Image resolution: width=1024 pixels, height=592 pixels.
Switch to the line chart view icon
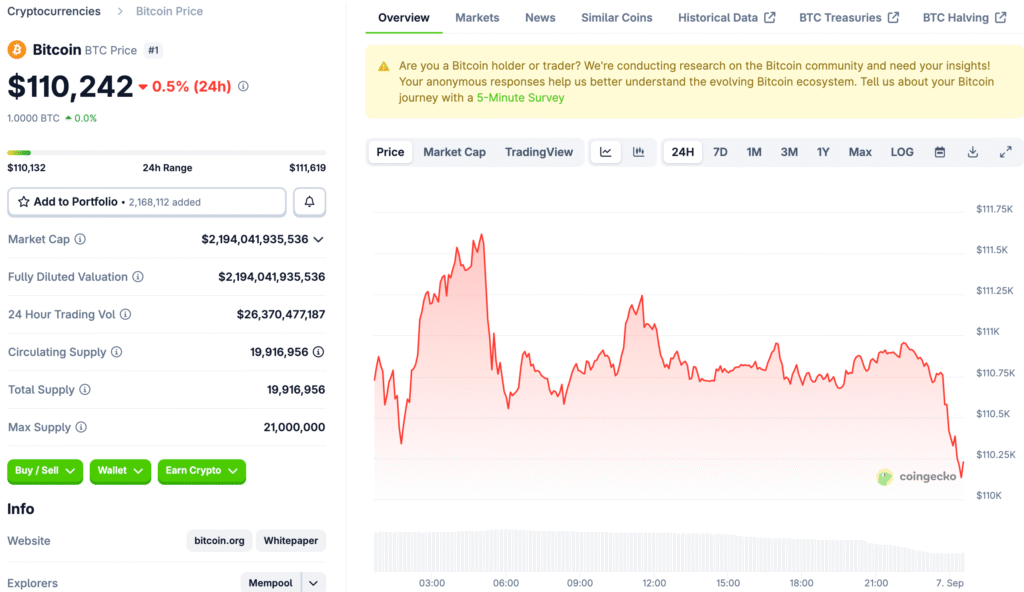pos(605,152)
